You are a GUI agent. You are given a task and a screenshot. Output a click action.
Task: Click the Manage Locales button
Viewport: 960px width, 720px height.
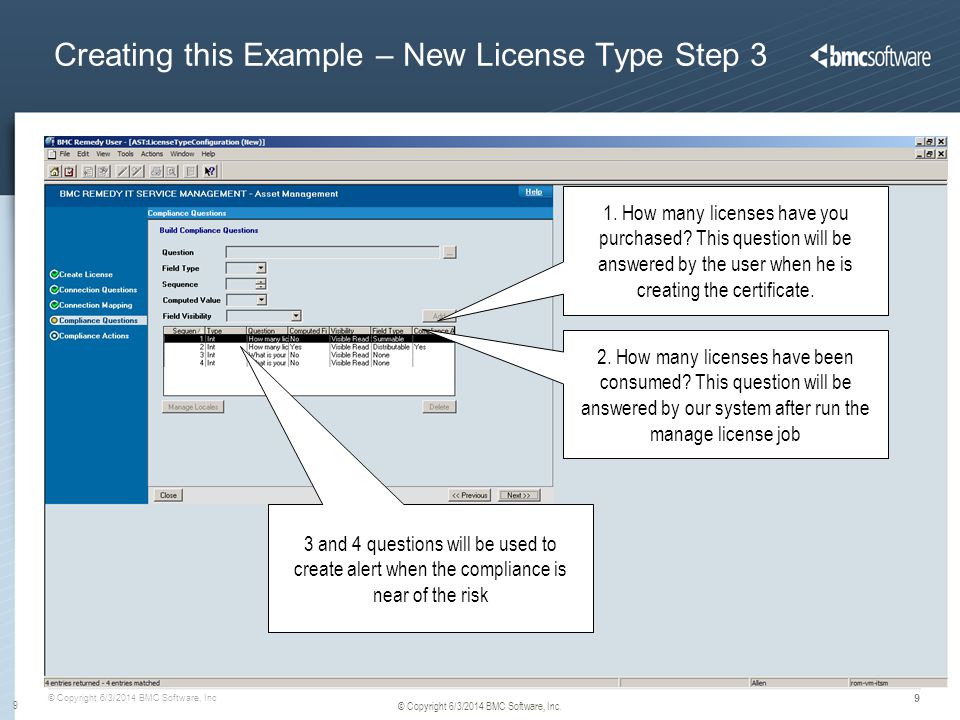[193, 407]
